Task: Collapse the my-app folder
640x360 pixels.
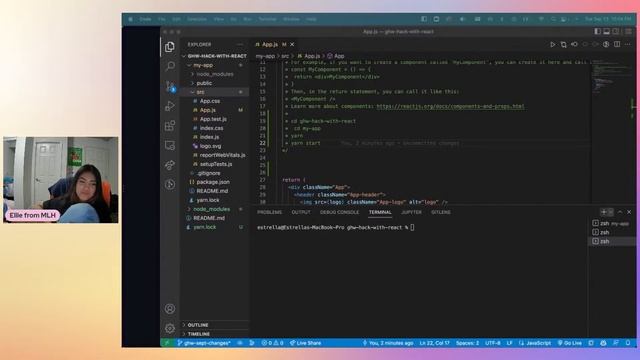Action: [215, 65]
